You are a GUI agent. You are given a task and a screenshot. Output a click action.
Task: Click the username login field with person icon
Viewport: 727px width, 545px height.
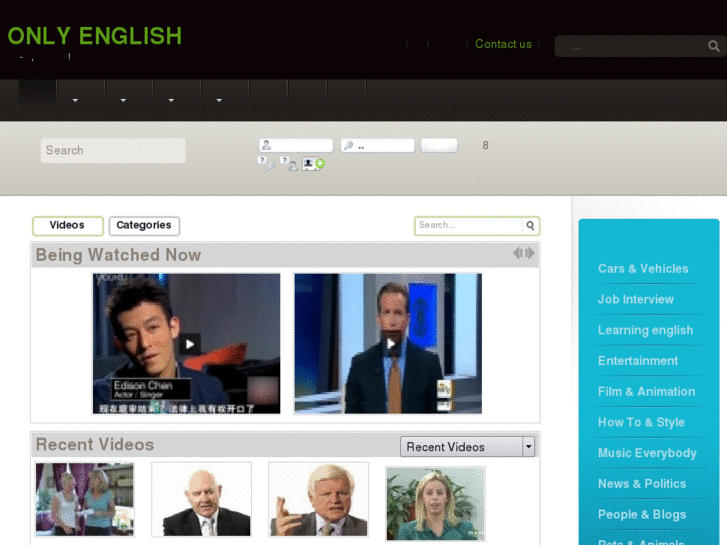pyautogui.click(x=296, y=145)
